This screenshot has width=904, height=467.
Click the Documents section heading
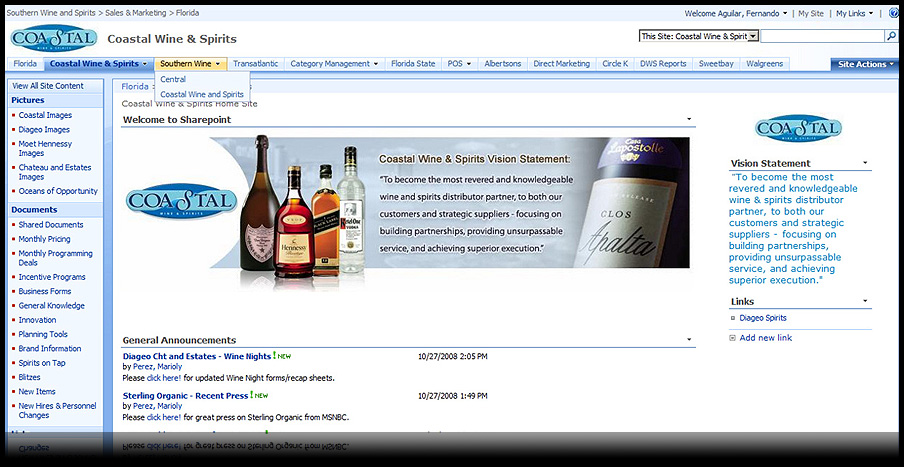[34, 210]
